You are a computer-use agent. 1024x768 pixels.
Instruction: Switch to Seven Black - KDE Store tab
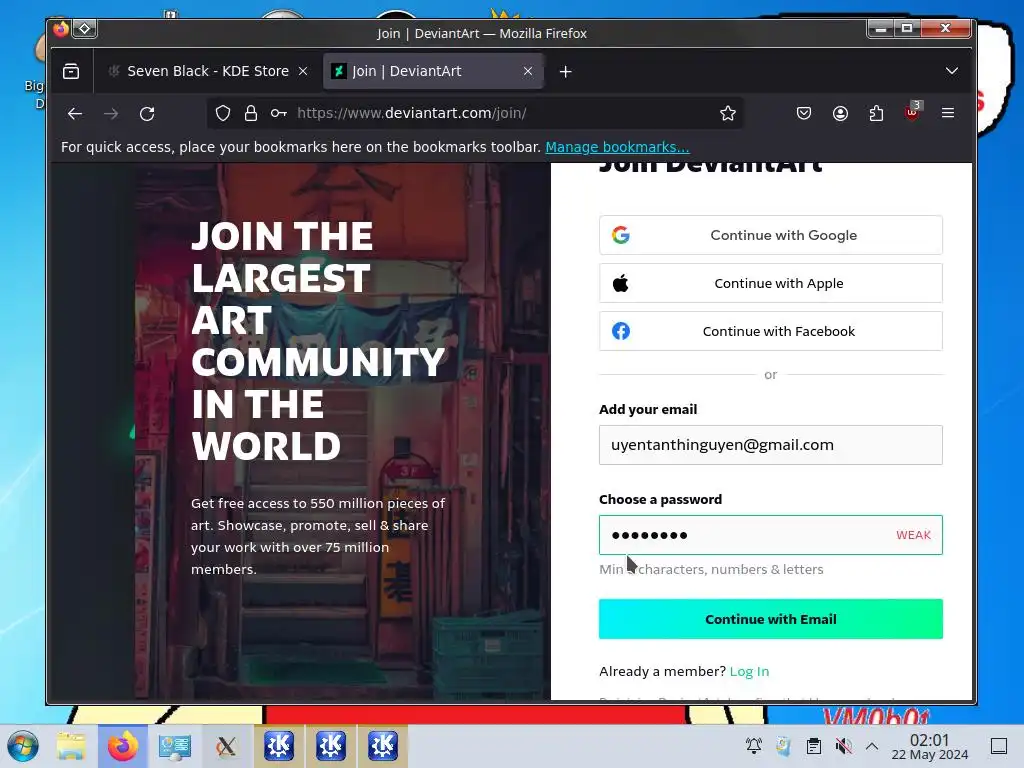point(208,71)
